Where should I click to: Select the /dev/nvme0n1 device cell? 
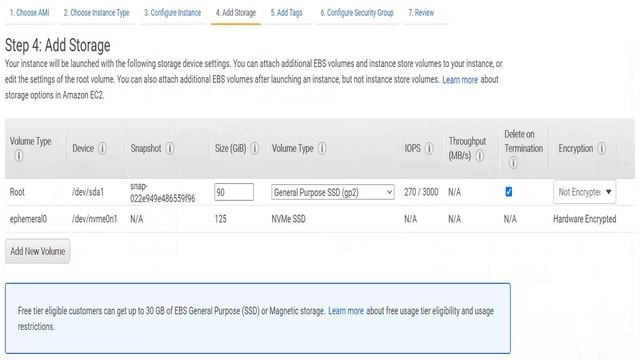click(x=95, y=219)
